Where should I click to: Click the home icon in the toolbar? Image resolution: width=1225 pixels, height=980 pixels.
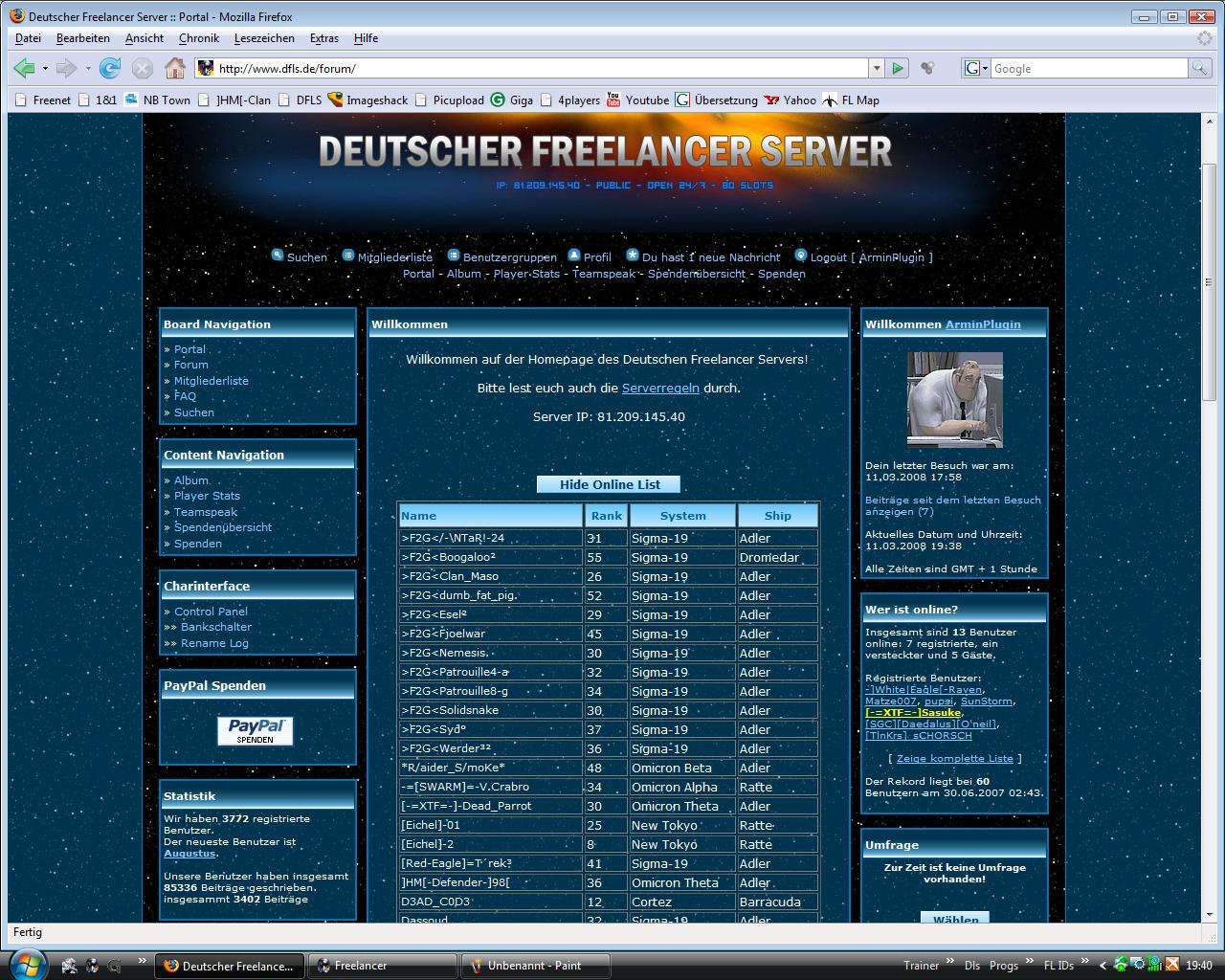coord(174,68)
